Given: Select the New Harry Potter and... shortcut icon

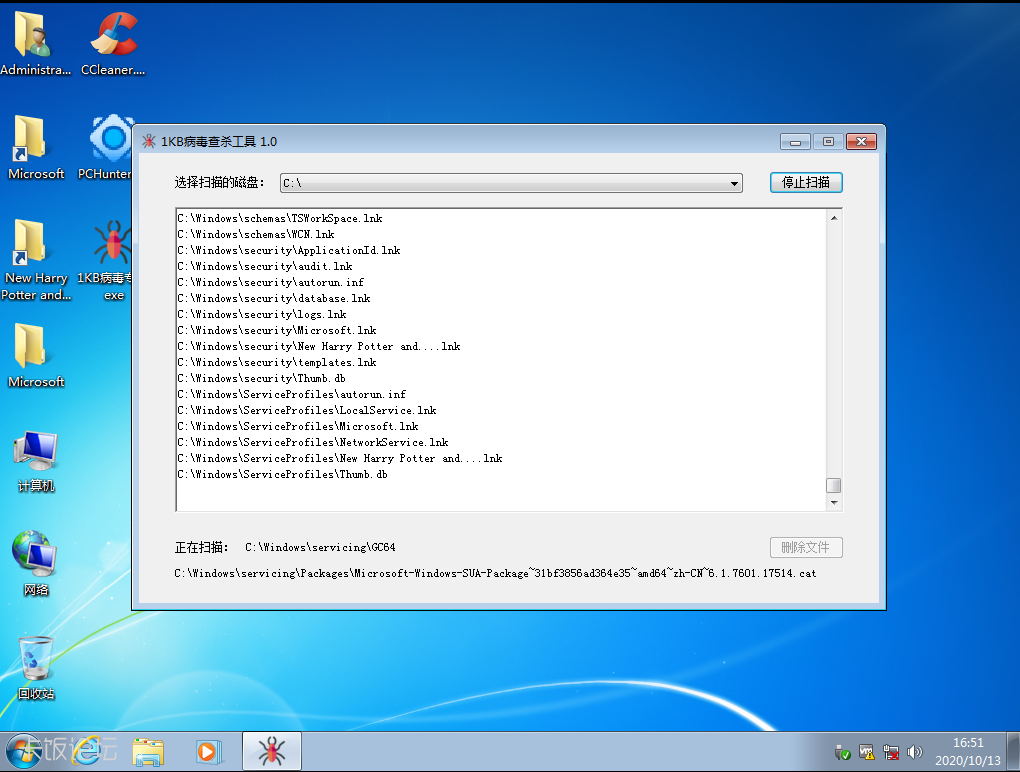Looking at the screenshot, I should (35, 260).
